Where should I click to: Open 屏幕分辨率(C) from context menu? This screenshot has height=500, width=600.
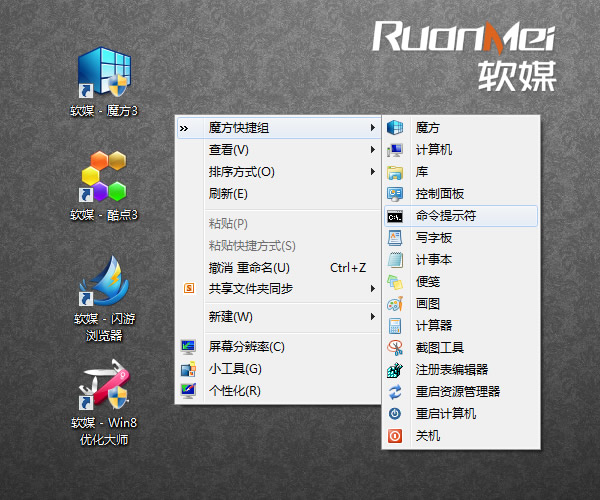(x=279, y=347)
